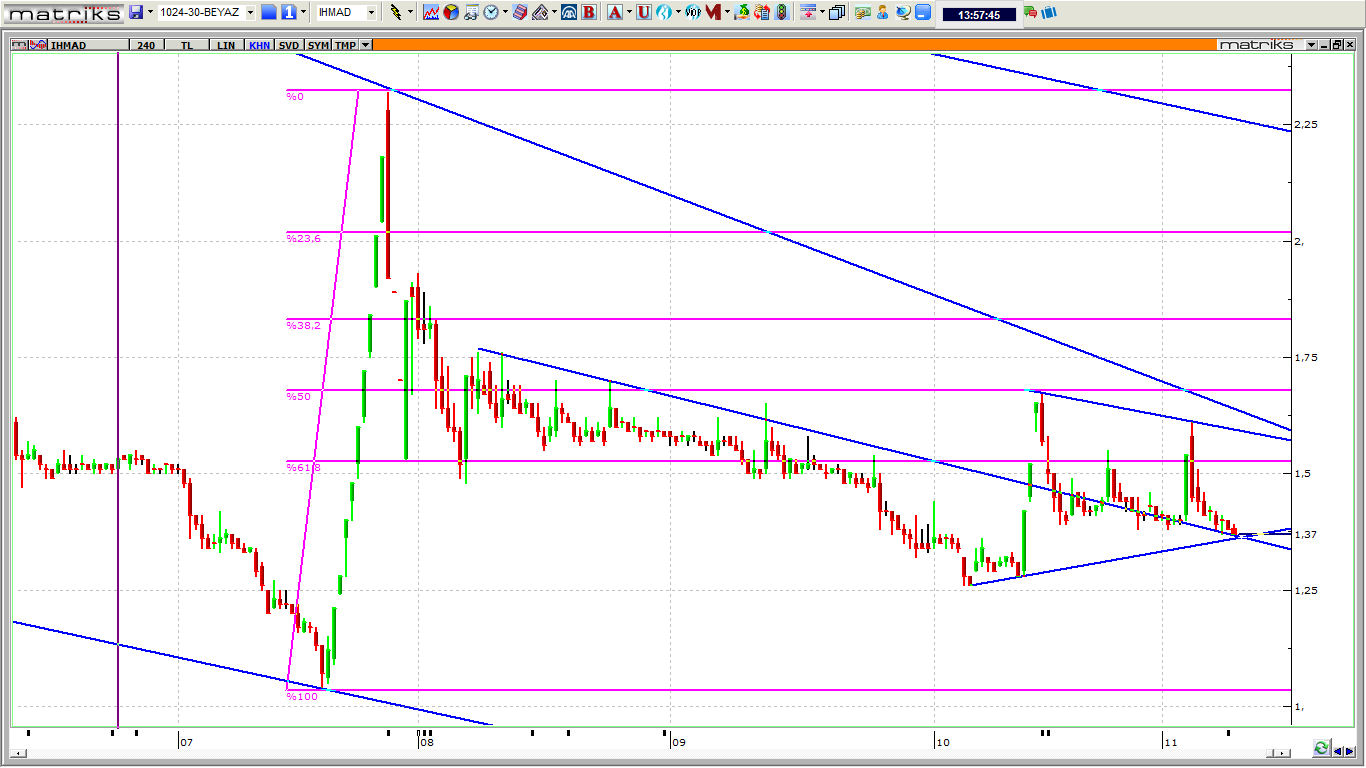Click the TMP tab in chart header
The height and width of the screenshot is (768, 1366).
[345, 45]
